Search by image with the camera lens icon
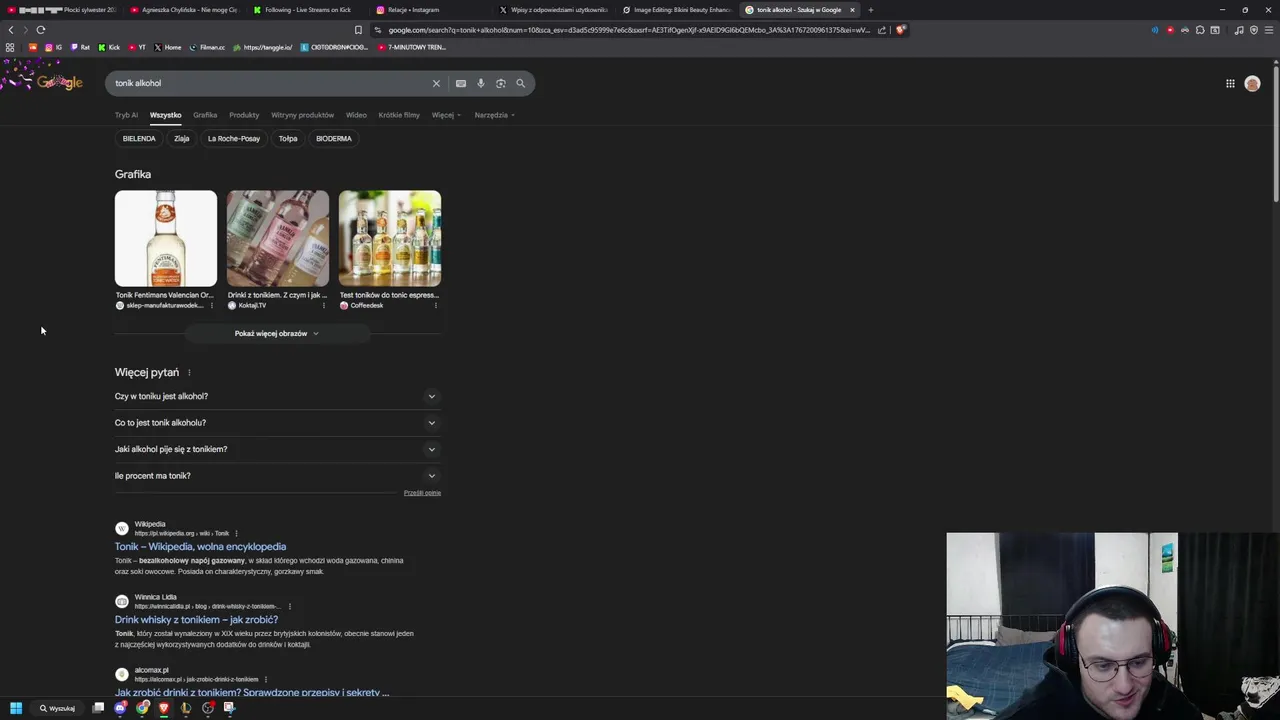The height and width of the screenshot is (720, 1280). [501, 83]
